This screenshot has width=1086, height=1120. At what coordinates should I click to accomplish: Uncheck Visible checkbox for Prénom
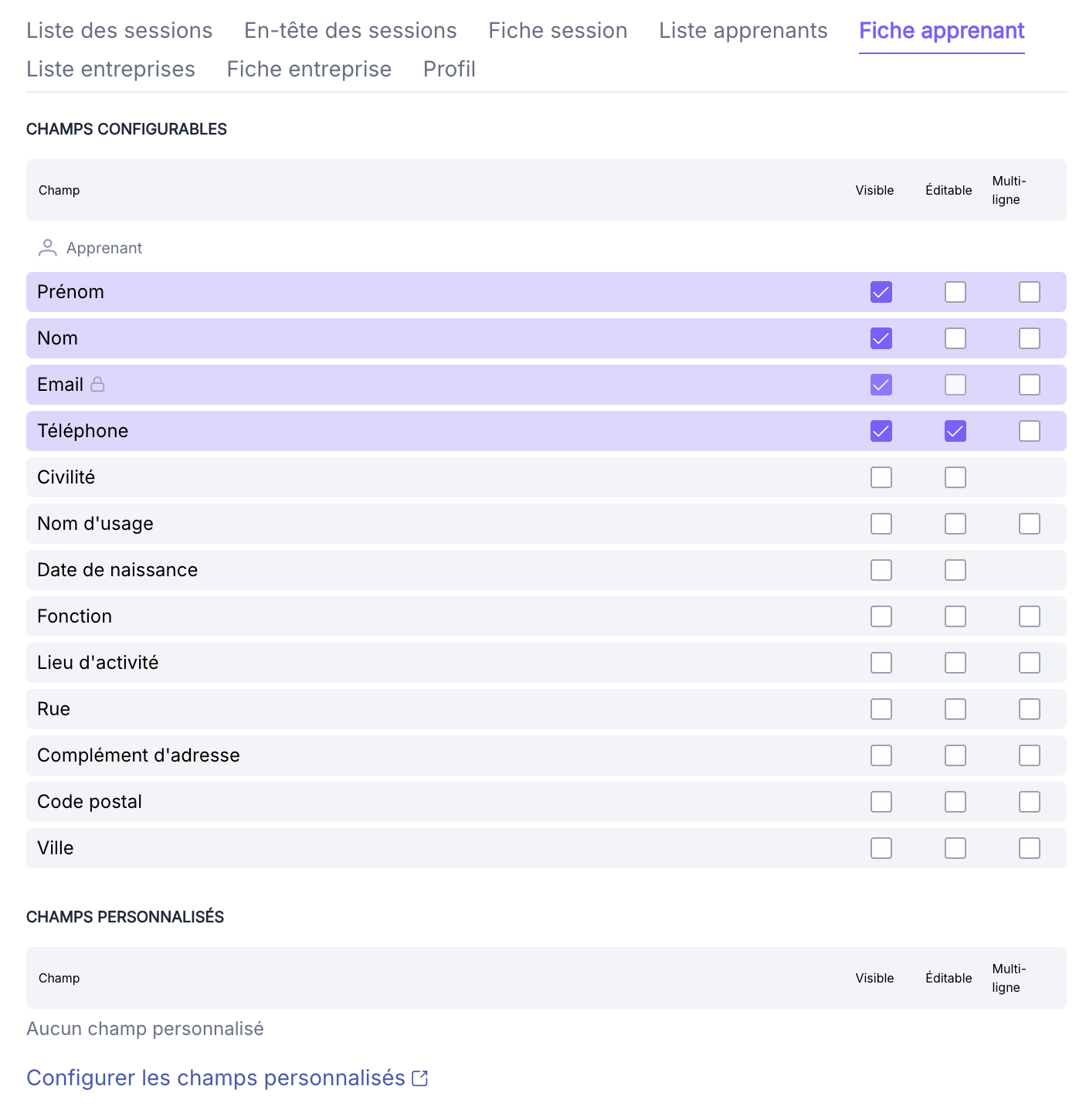881,292
